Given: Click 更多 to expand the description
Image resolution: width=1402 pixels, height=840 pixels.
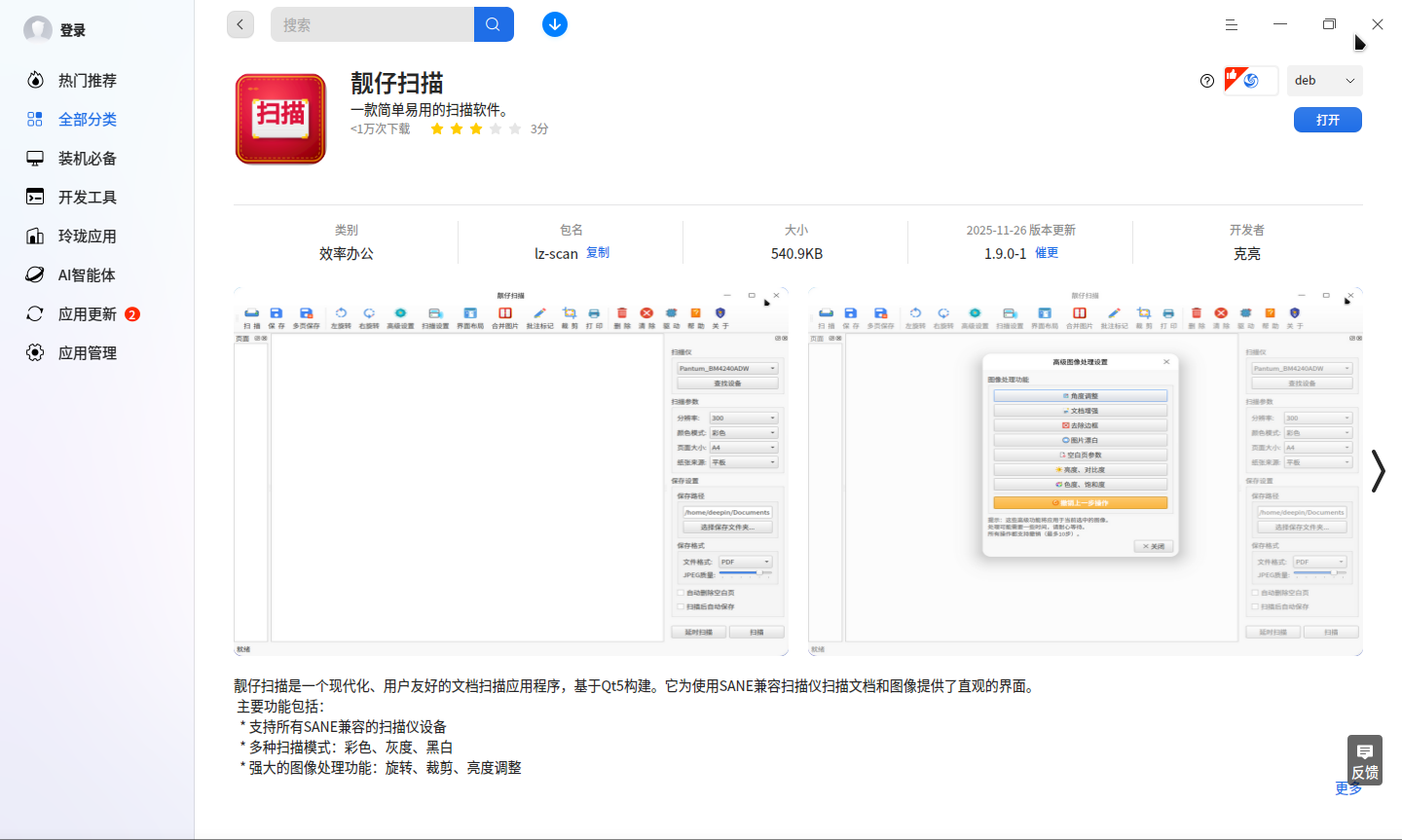Looking at the screenshot, I should (1348, 789).
